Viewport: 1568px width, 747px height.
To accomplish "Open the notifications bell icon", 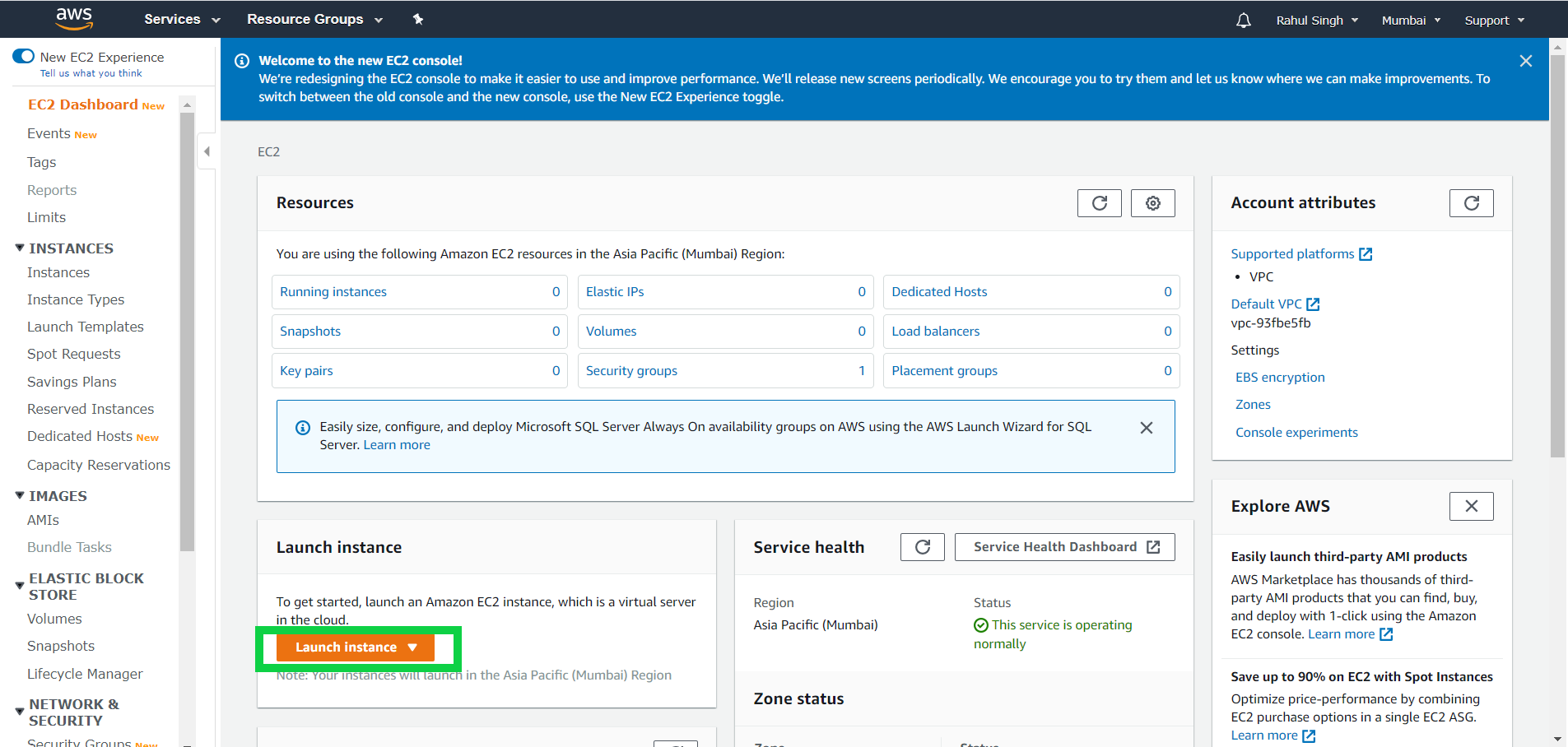I will click(x=1244, y=20).
